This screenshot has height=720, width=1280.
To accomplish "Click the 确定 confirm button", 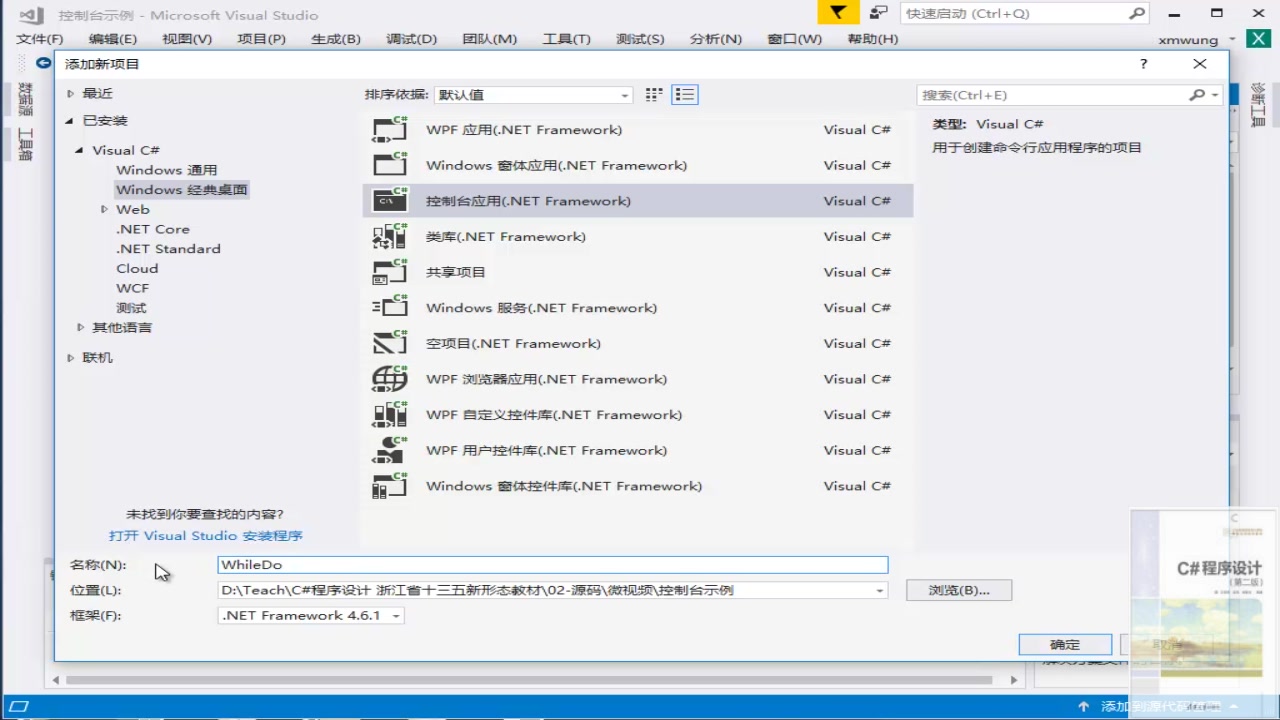I will (x=1065, y=644).
